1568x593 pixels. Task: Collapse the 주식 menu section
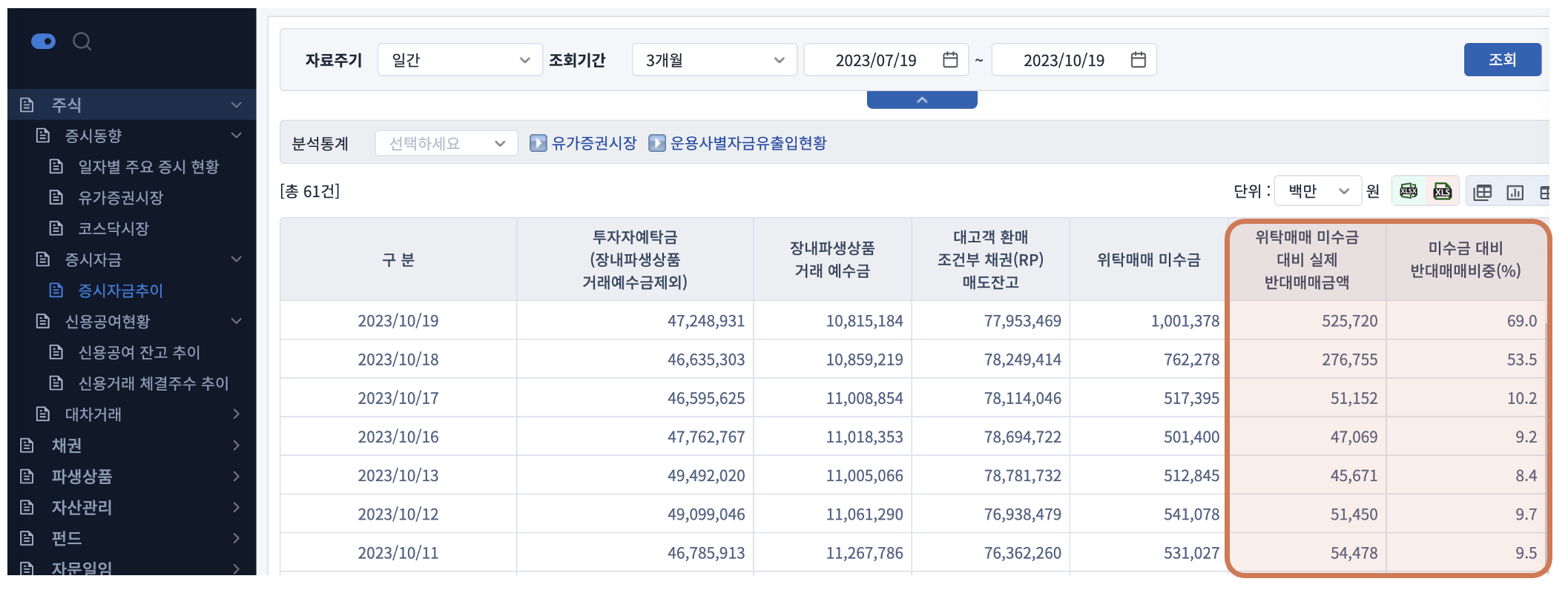pos(237,105)
